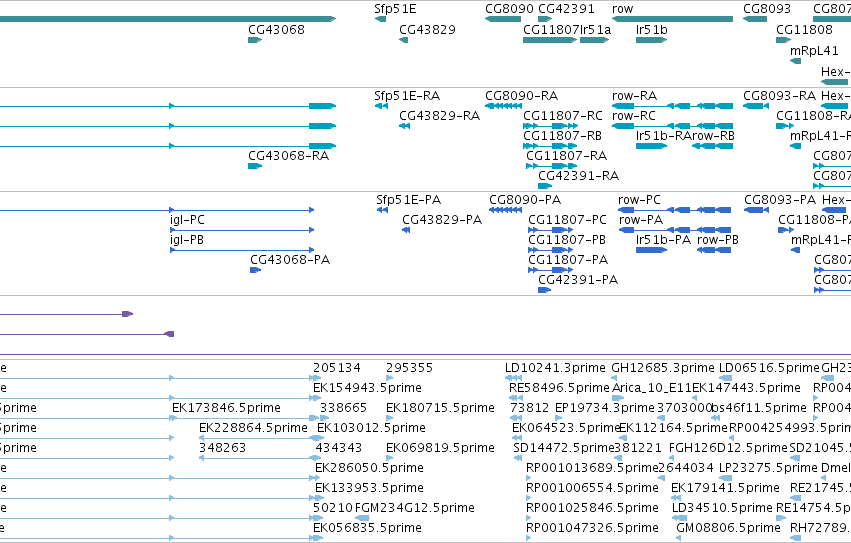Open EST EK173846.5prime
851x543 pixels.
(226, 408)
